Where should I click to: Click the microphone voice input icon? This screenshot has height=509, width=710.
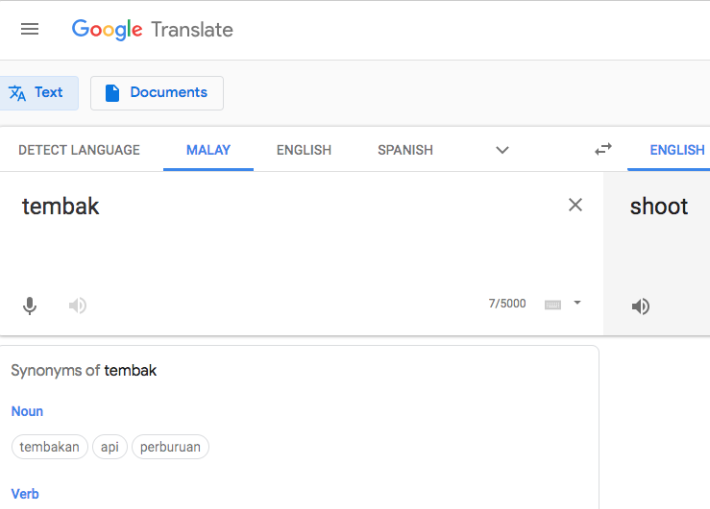point(30,305)
